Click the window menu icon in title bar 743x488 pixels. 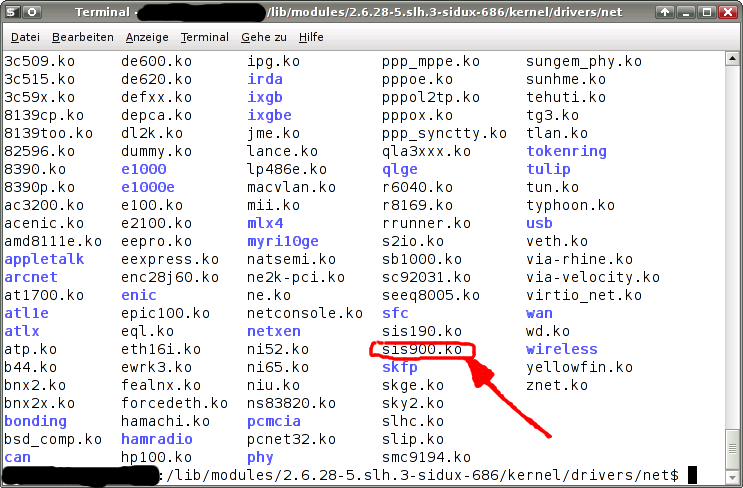[12, 12]
